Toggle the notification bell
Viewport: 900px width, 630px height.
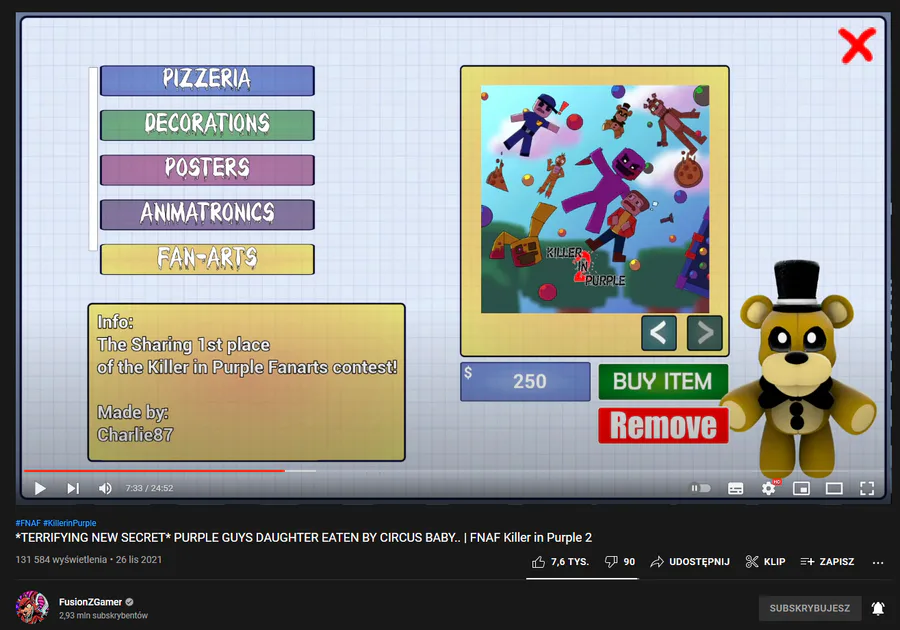(878, 608)
